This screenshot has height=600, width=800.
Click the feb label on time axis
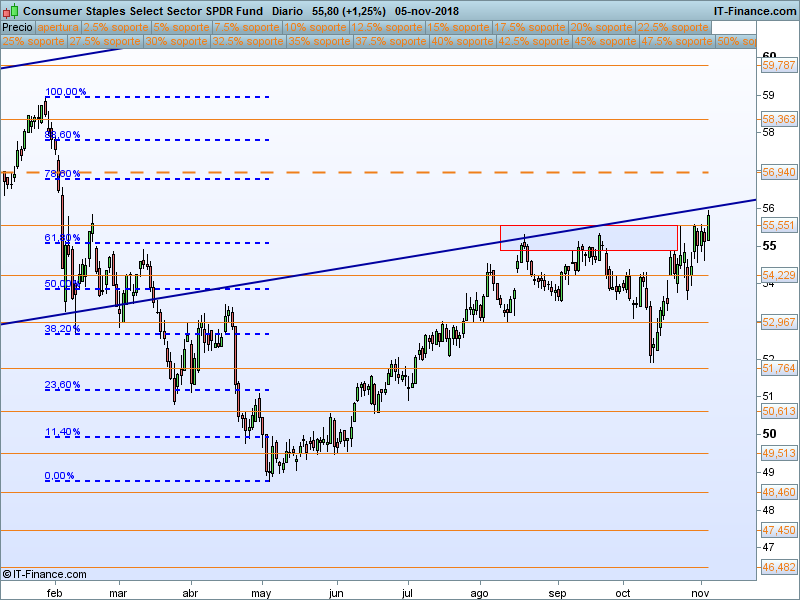(x=54, y=593)
